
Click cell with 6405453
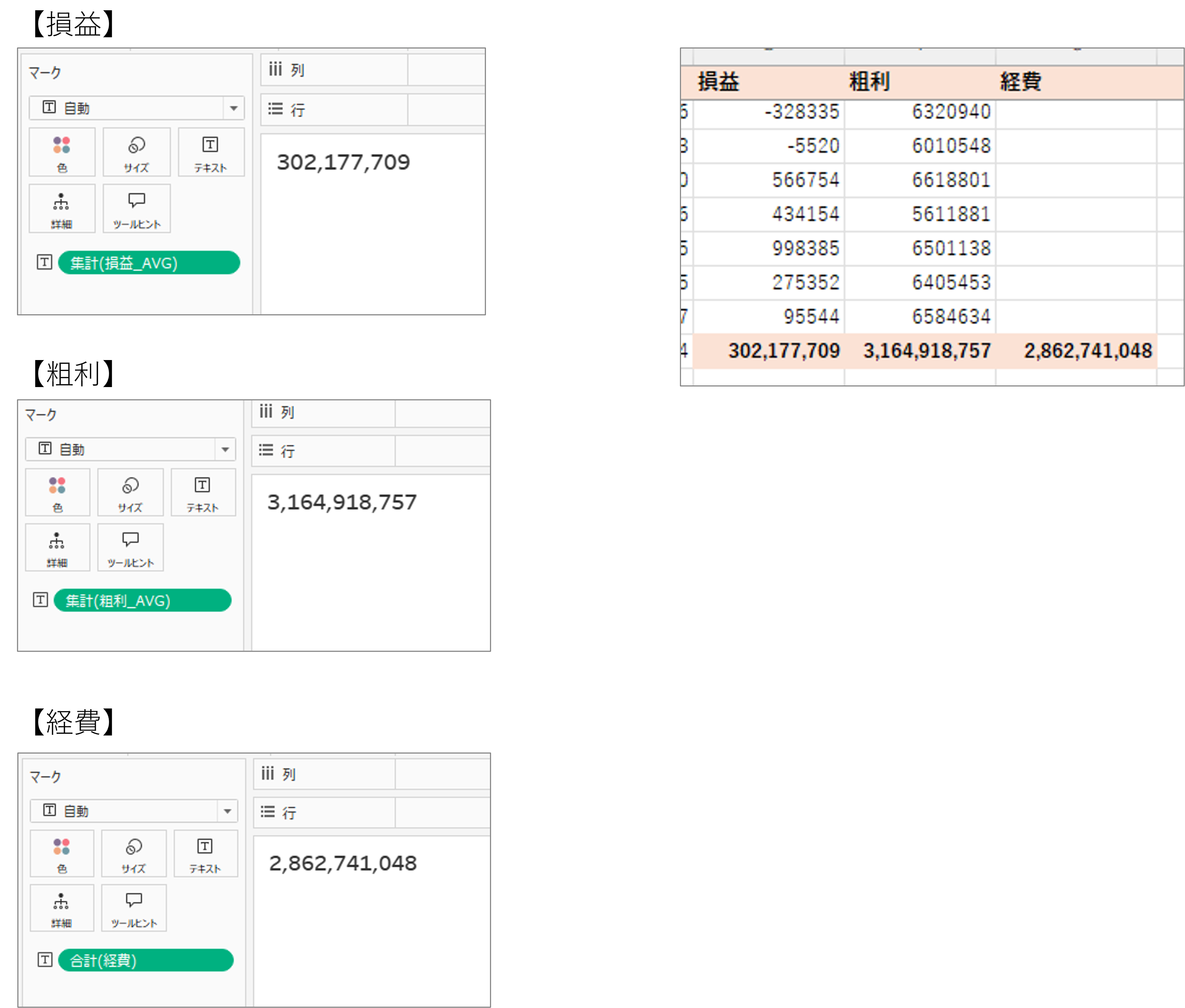pyautogui.click(x=920, y=283)
